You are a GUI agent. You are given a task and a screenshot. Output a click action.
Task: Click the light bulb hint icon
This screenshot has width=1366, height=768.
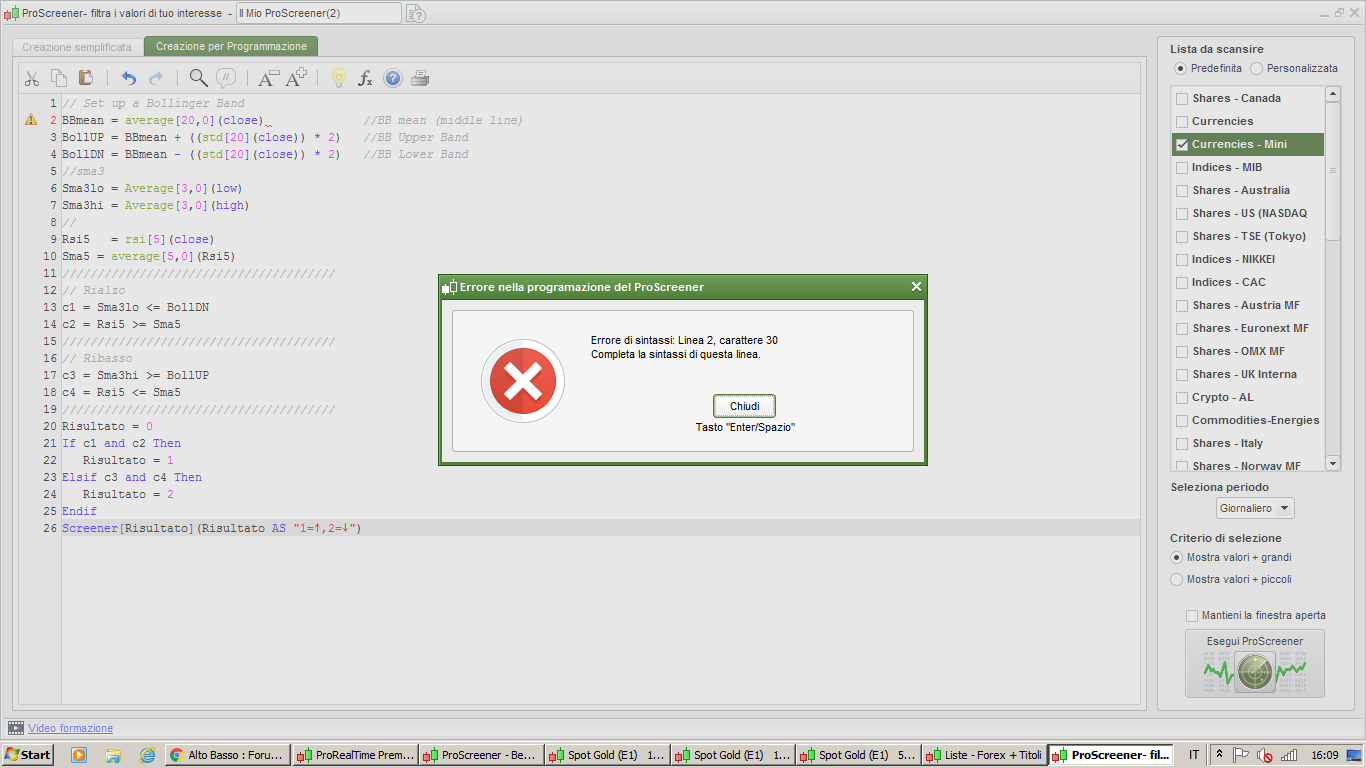click(x=338, y=78)
